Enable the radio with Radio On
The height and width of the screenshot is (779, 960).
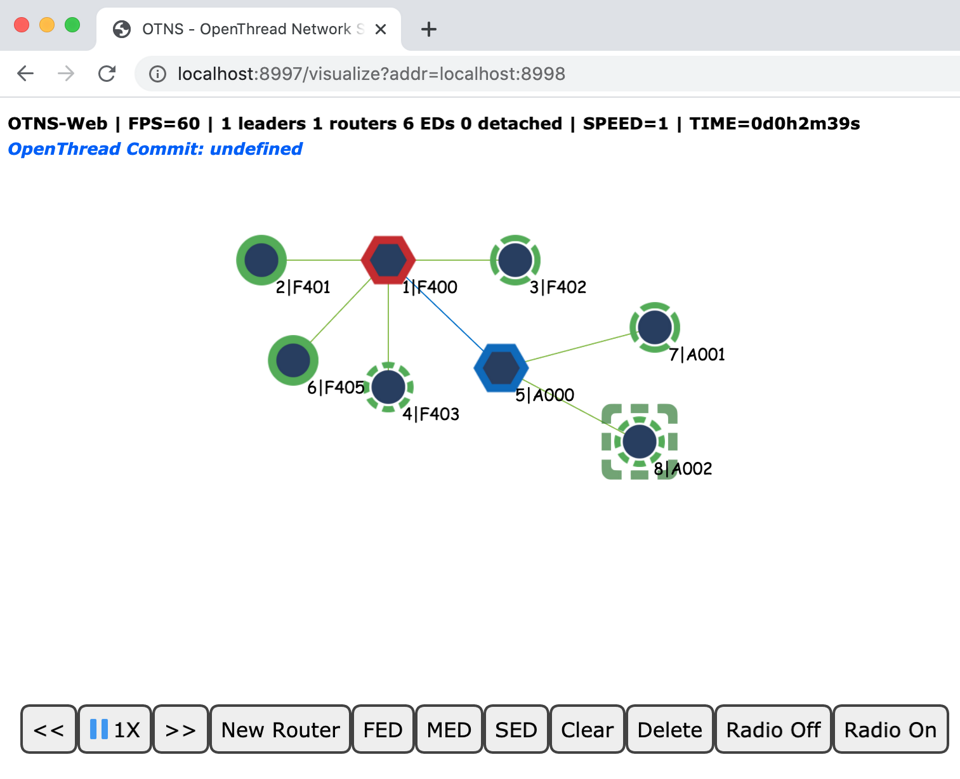pos(889,730)
